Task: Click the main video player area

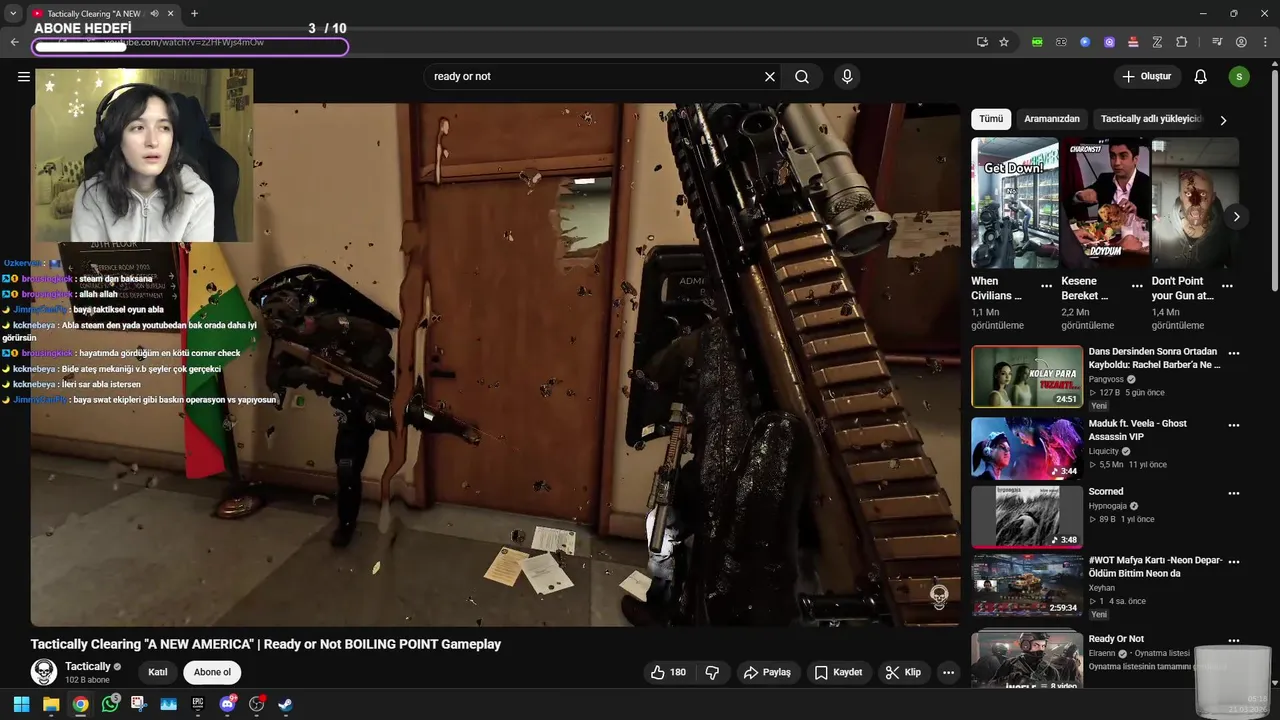Action: pos(495,365)
